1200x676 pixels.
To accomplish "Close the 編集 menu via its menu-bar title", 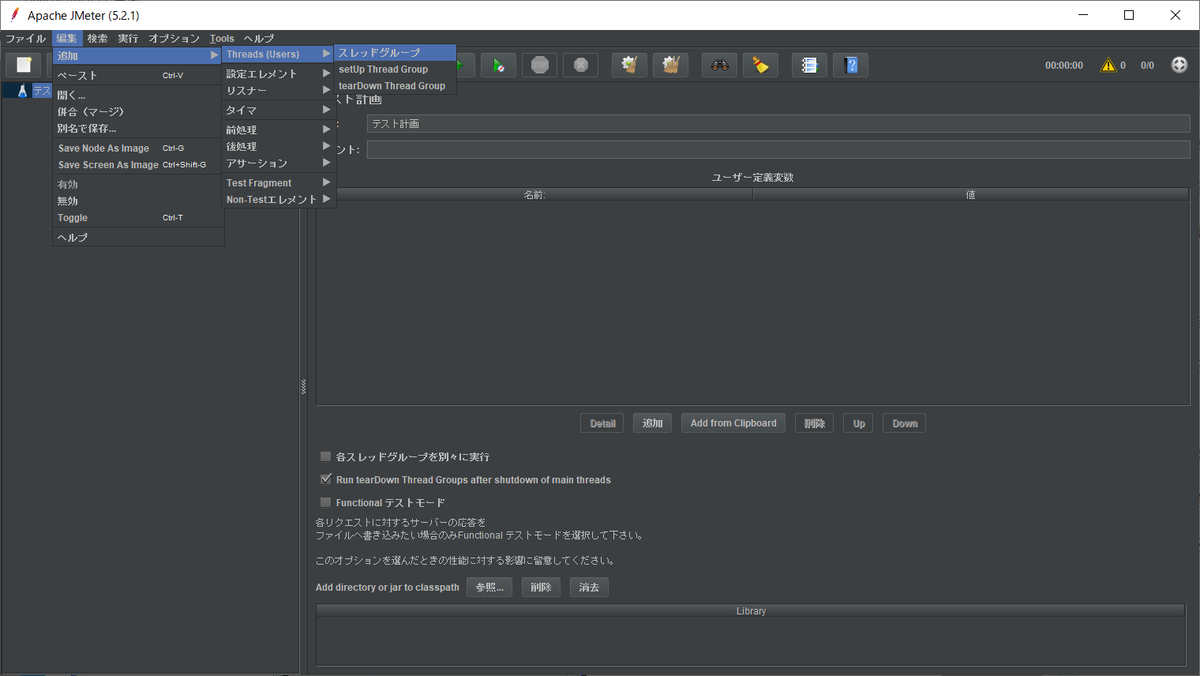I will 66,38.
